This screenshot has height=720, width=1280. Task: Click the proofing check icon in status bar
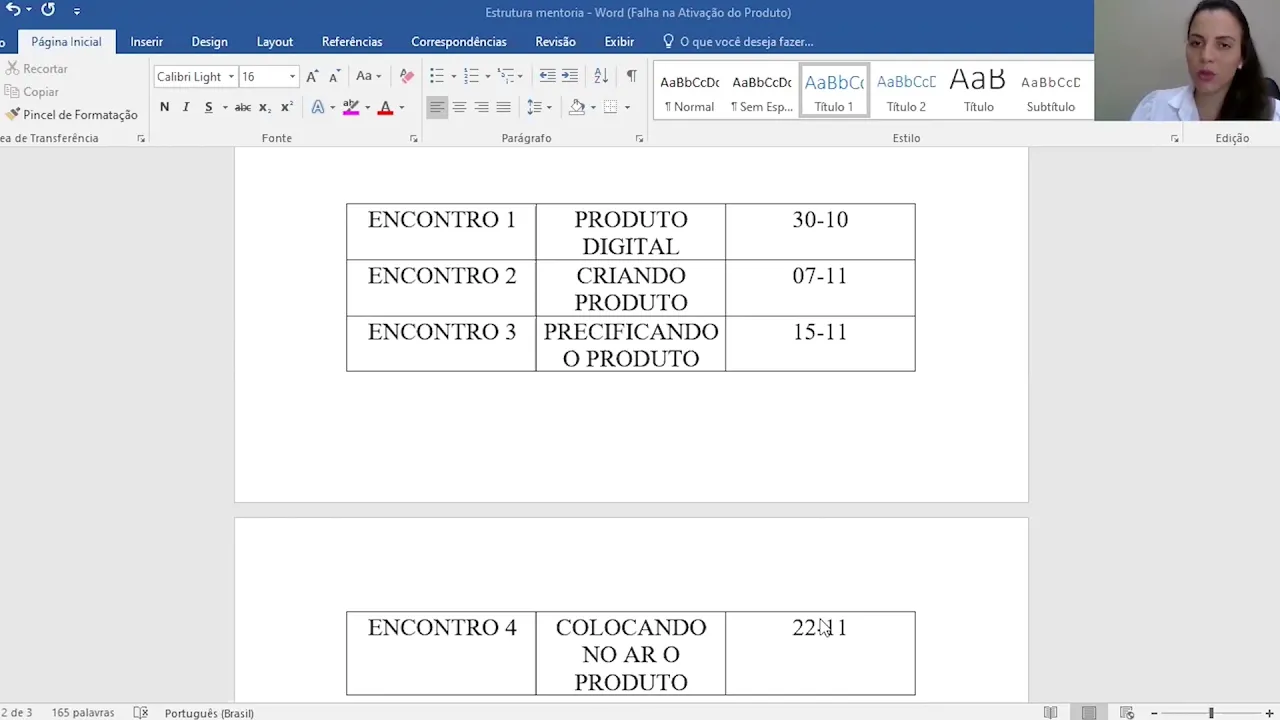click(141, 713)
